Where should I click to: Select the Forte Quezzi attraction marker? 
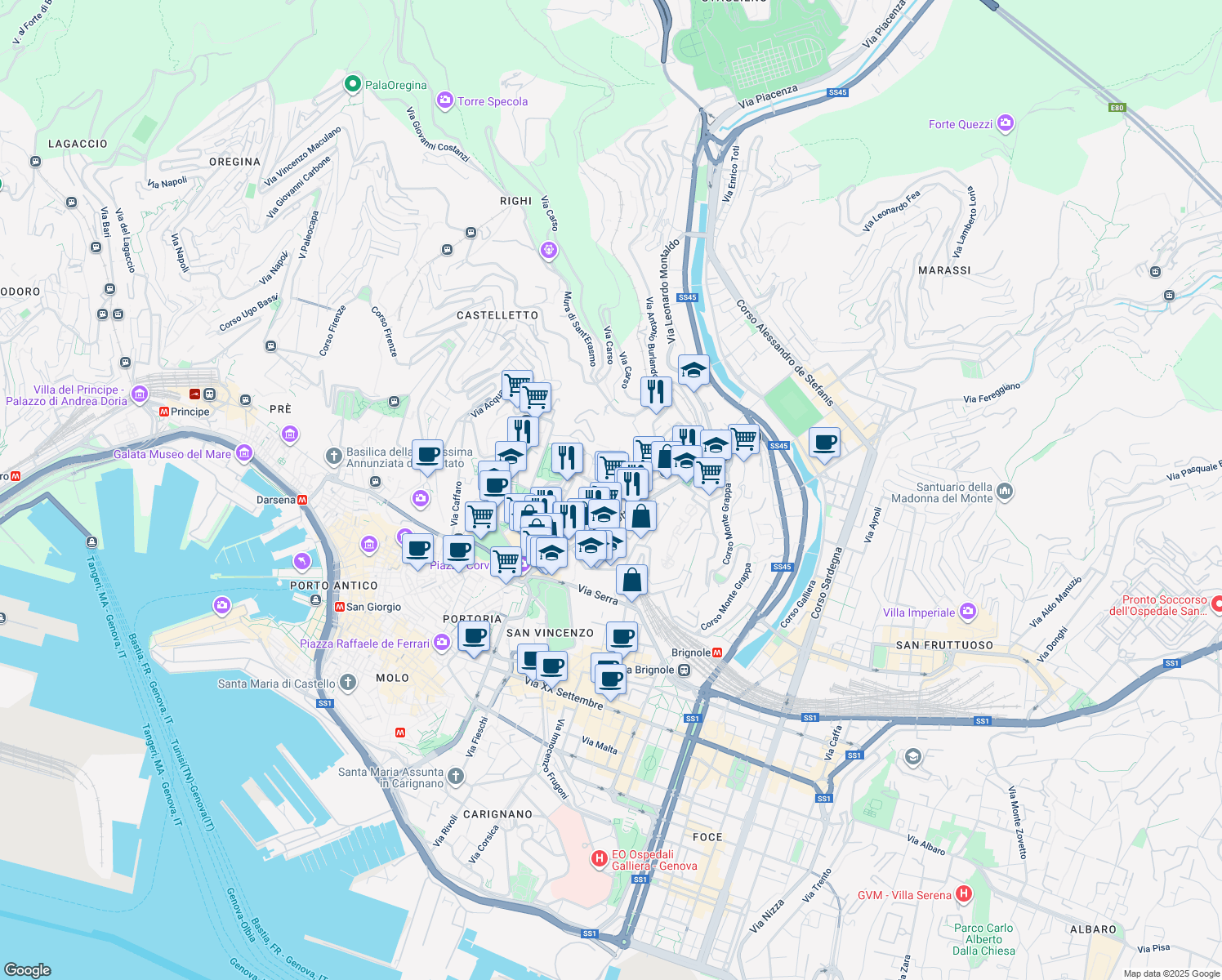pyautogui.click(x=1006, y=123)
